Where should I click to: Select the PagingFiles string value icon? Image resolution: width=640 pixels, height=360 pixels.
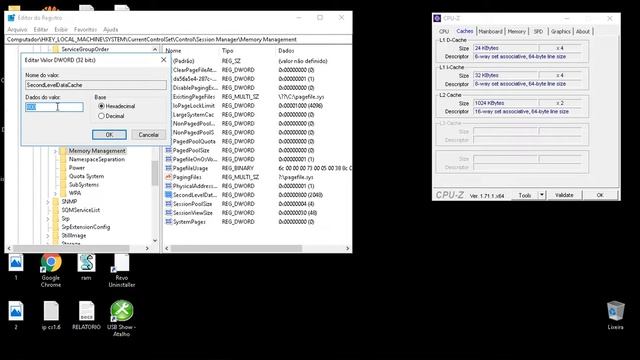168,177
